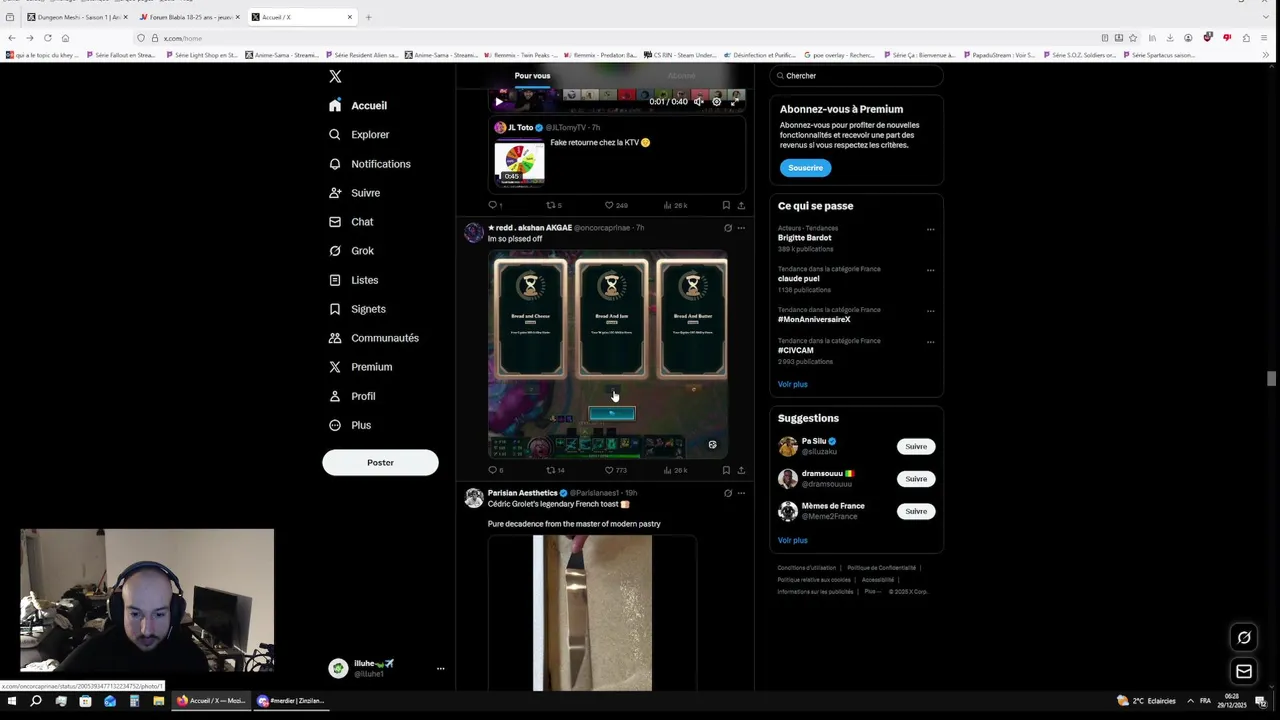Open account menu dots next to illuhe
The height and width of the screenshot is (720, 1280).
(440, 668)
